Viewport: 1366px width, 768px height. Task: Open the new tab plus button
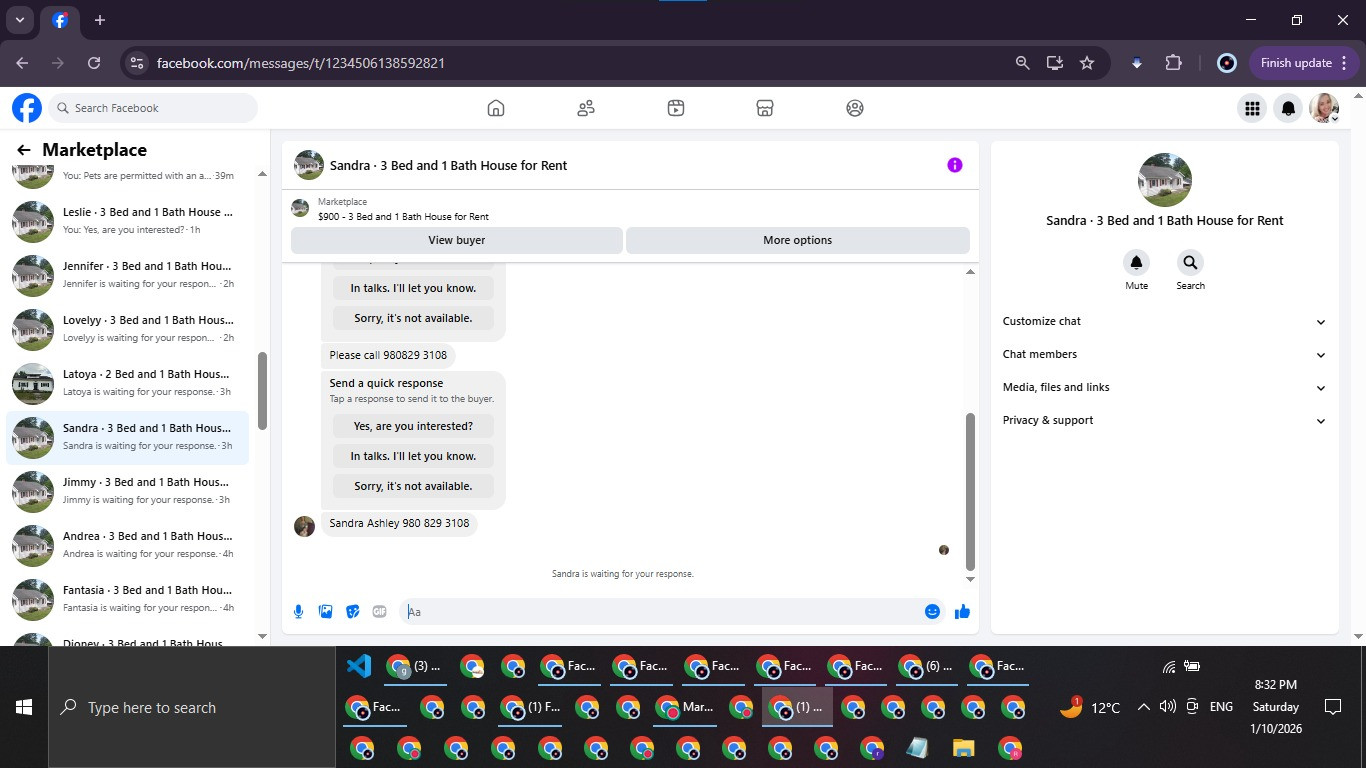(100, 20)
